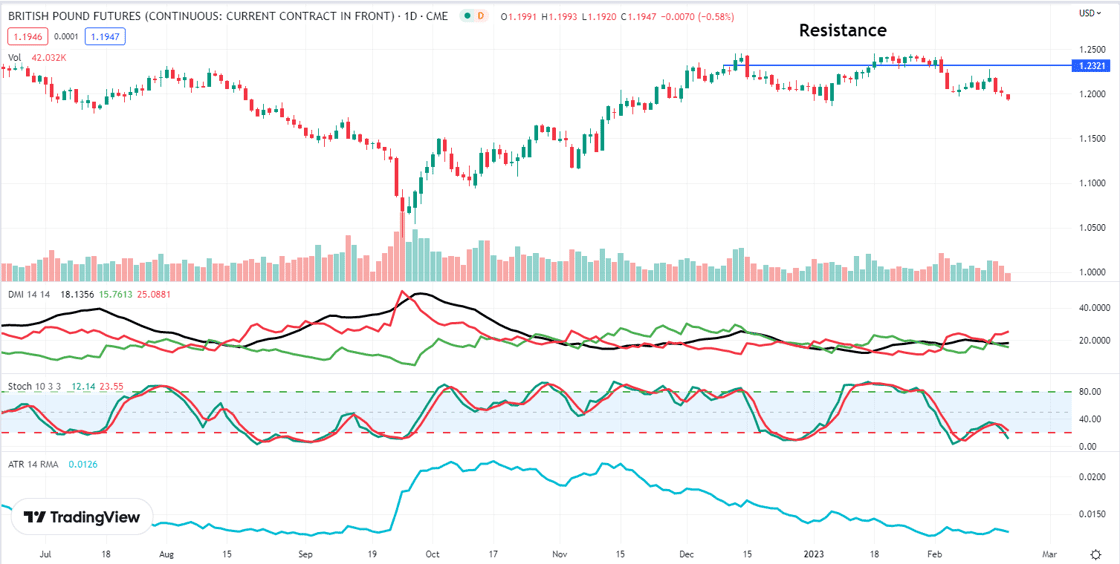Click the Jul label on time axis
The image size is (1120, 564).
coord(47,553)
